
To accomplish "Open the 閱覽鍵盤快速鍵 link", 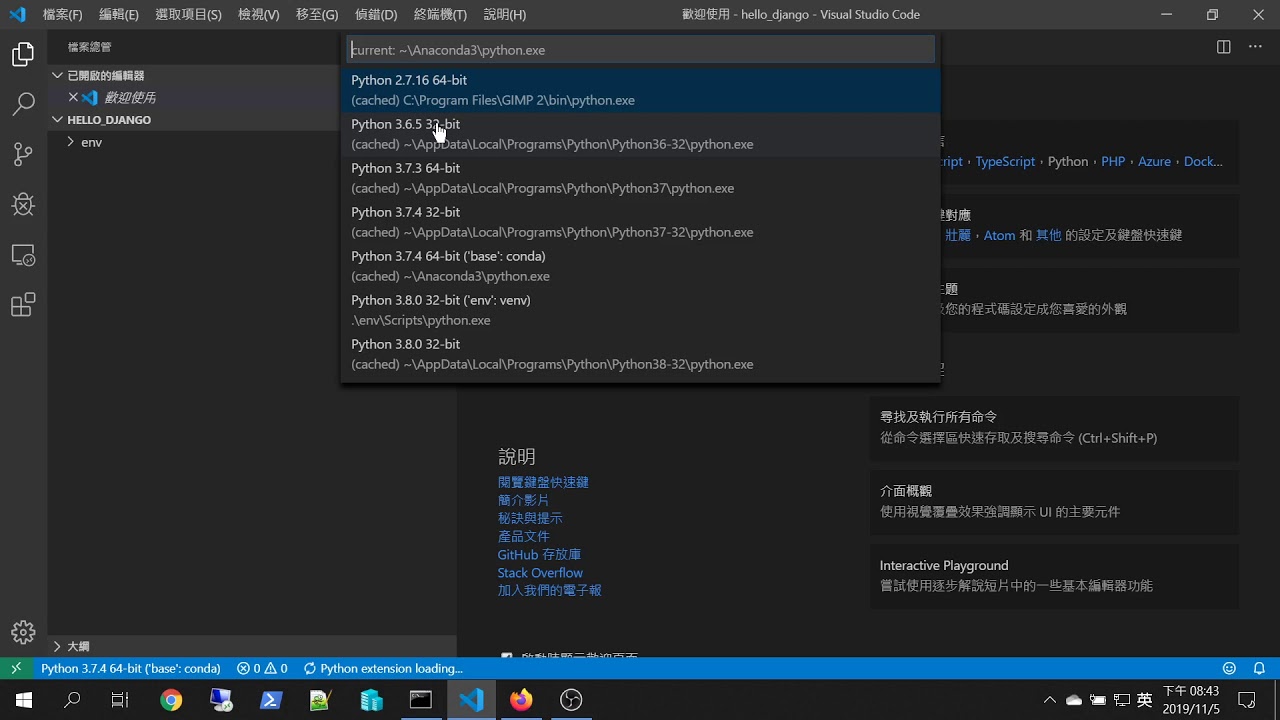I will [x=543, y=482].
